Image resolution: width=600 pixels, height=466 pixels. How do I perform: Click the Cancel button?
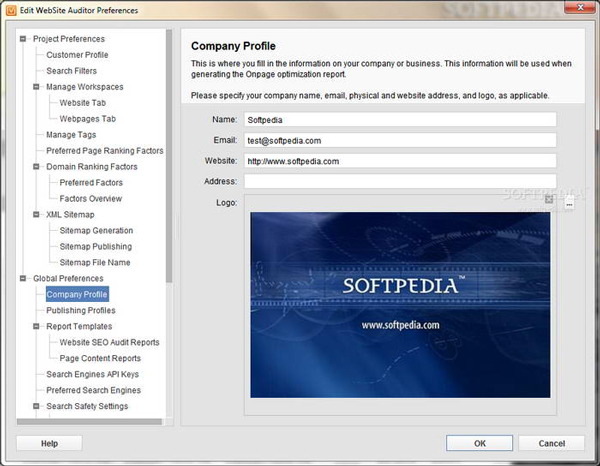point(551,443)
